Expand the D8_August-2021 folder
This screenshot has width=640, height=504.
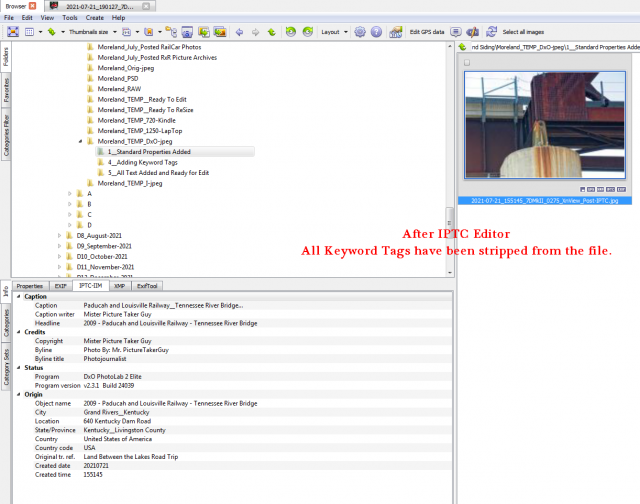pyautogui.click(x=60, y=235)
